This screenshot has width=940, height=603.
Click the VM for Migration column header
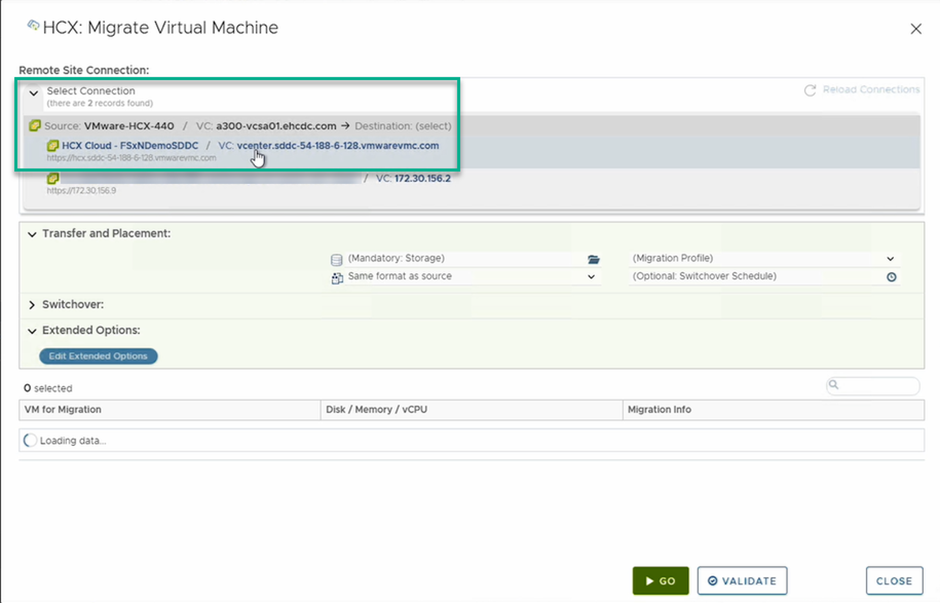click(170, 409)
